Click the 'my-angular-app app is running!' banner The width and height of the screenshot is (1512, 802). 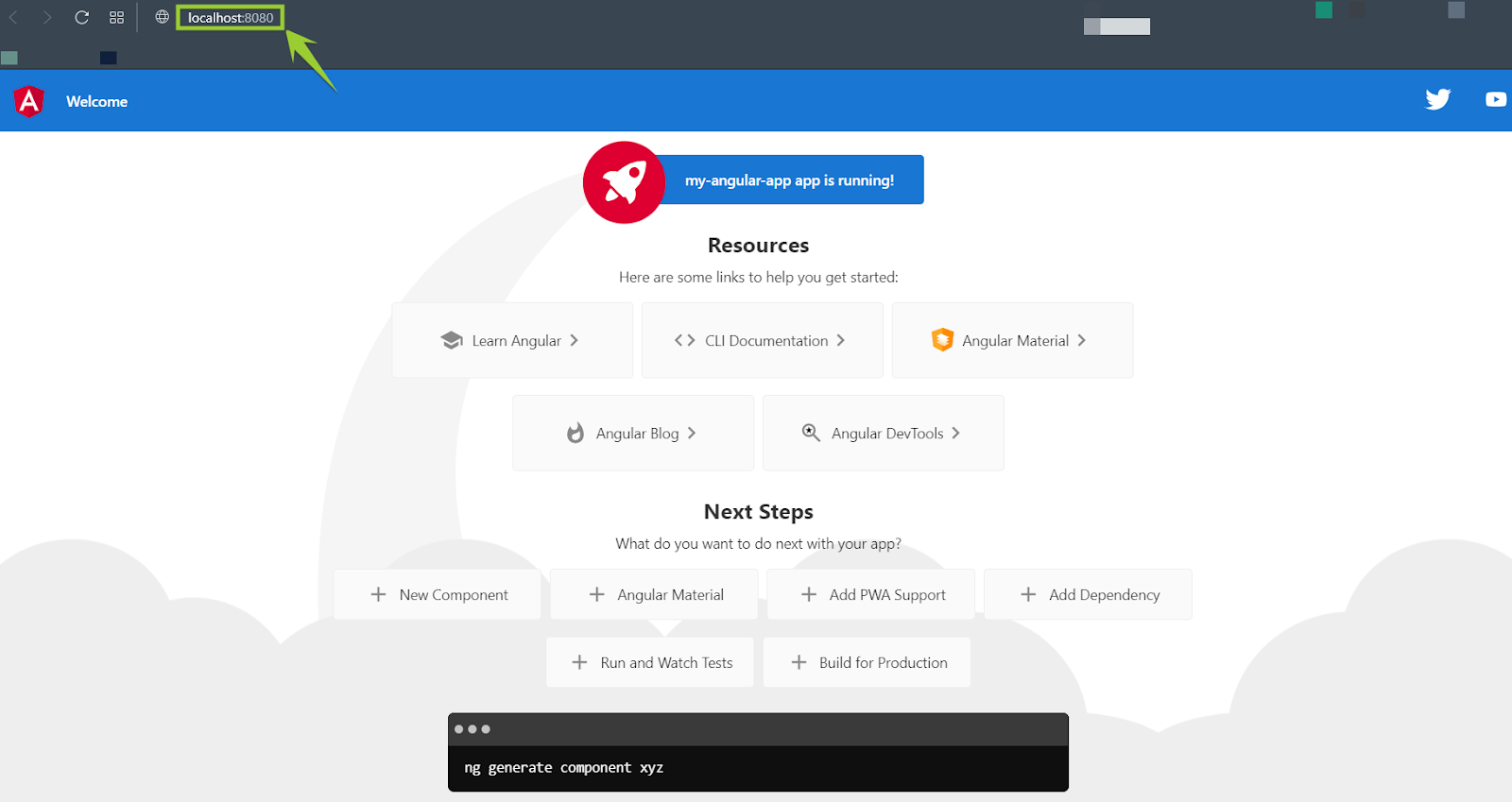[x=789, y=179]
